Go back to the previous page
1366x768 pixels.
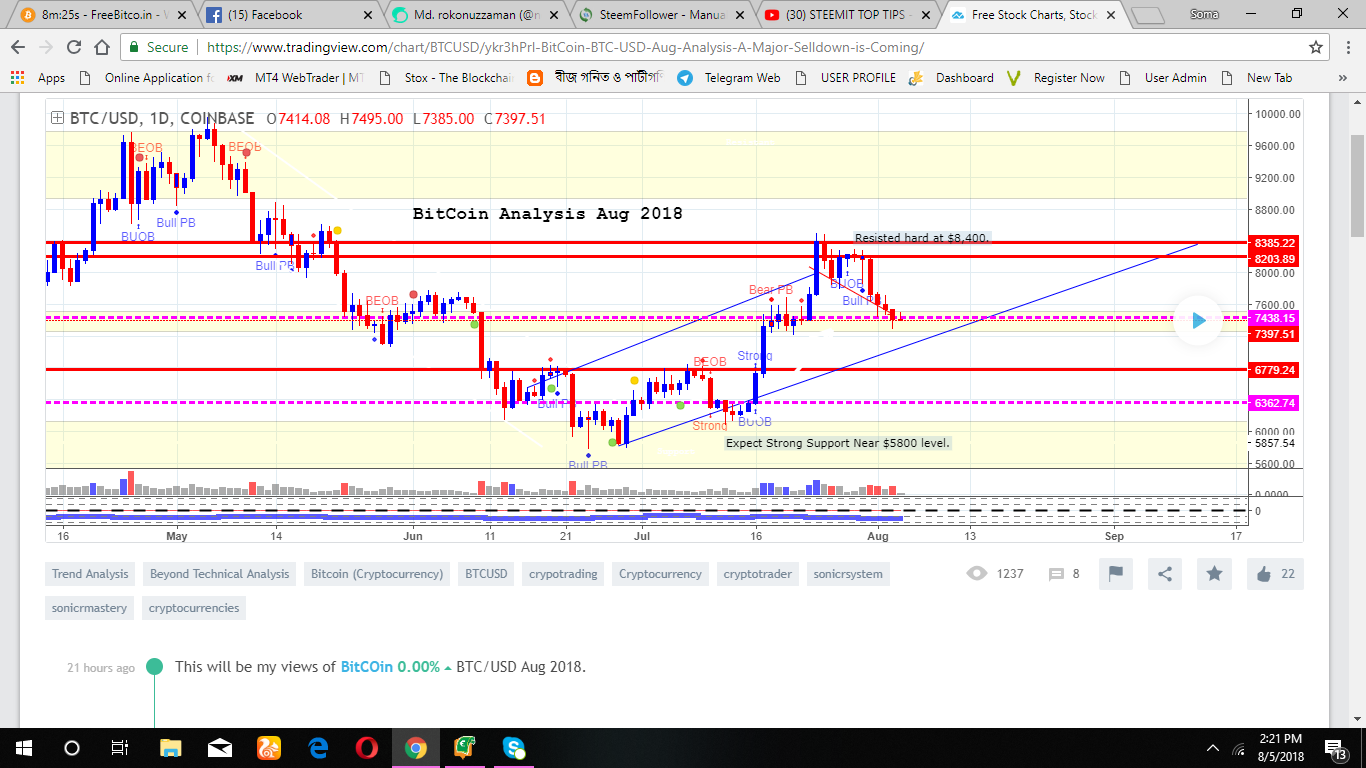coord(20,47)
